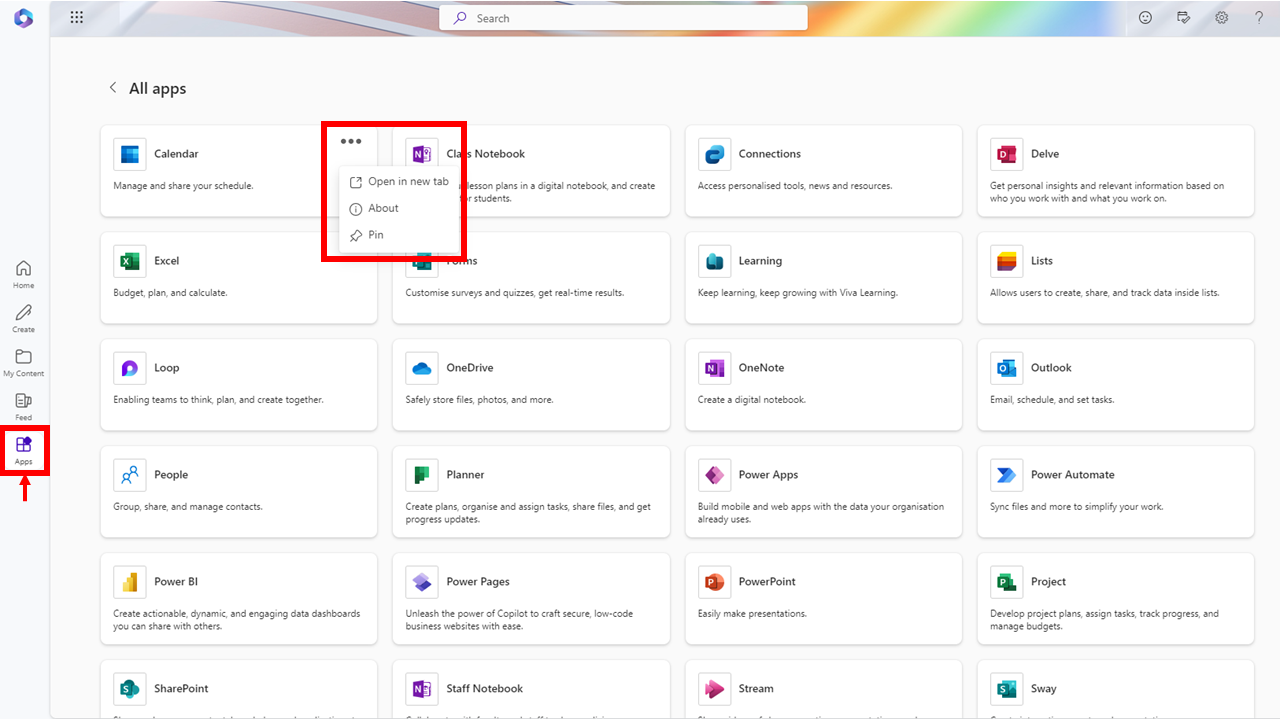Click the Teams-style Planner icon
The image size is (1280, 720).
tap(421, 474)
